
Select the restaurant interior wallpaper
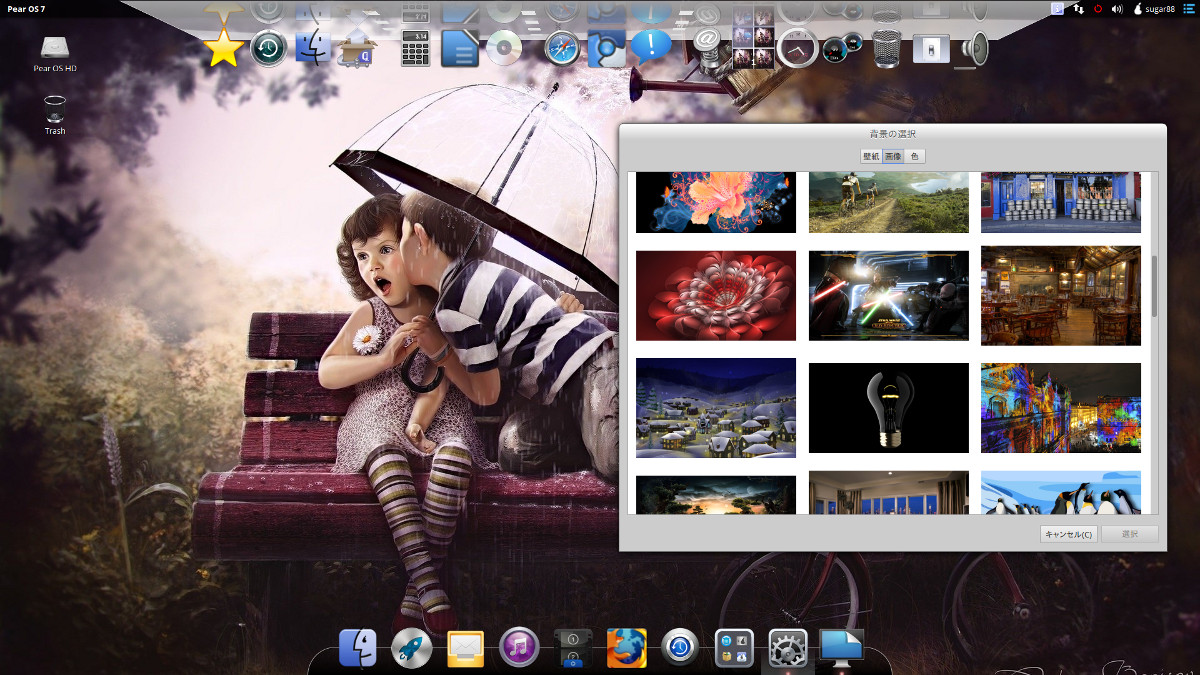coord(1061,296)
